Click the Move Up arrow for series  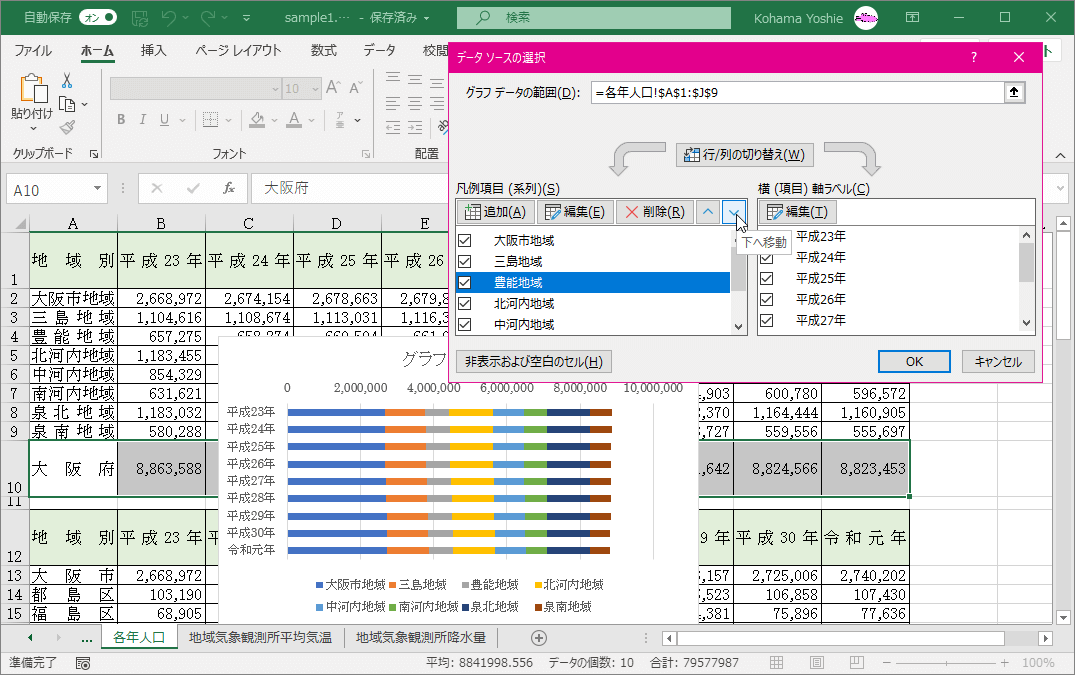708,211
